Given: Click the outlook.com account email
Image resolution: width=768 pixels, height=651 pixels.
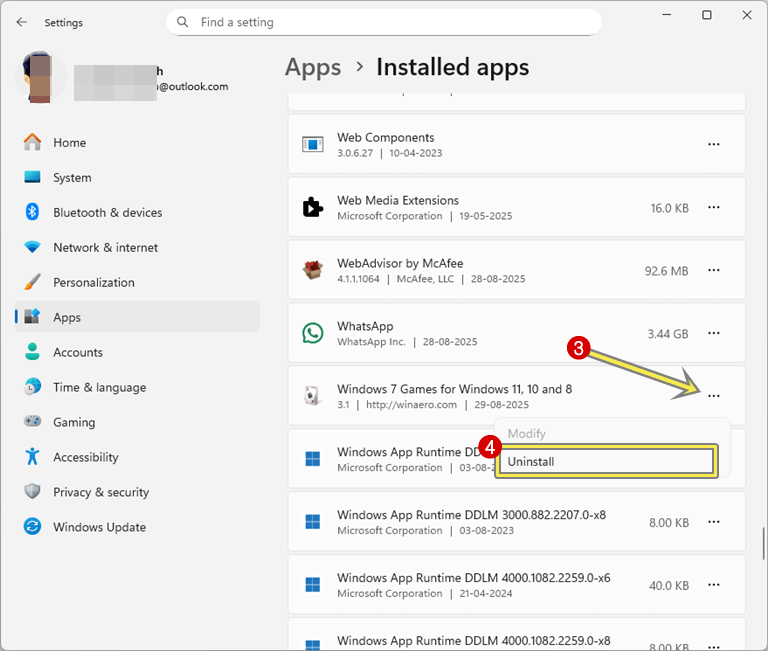Looking at the screenshot, I should [193, 87].
